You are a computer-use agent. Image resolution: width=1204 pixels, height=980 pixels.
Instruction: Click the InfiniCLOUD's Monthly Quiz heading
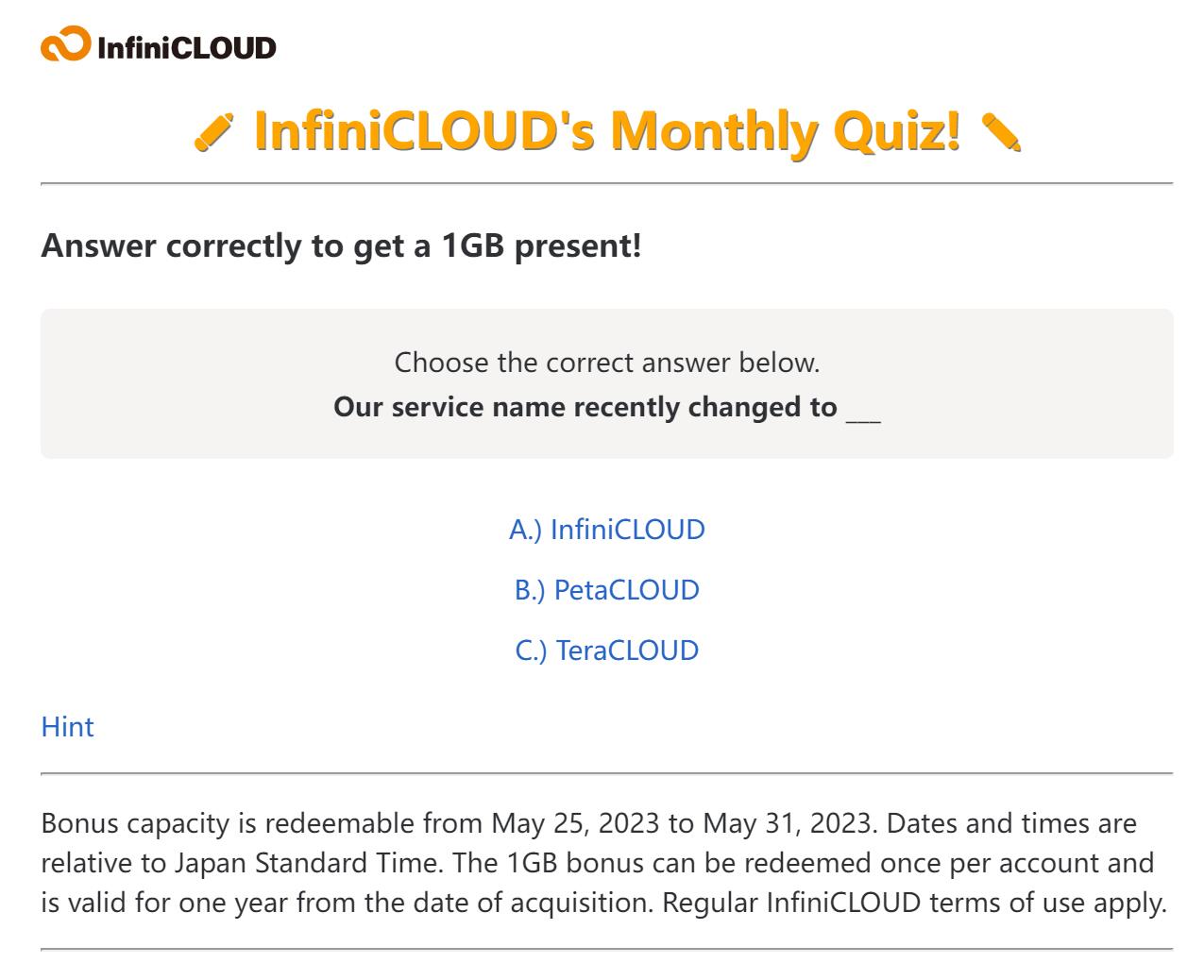point(607,130)
